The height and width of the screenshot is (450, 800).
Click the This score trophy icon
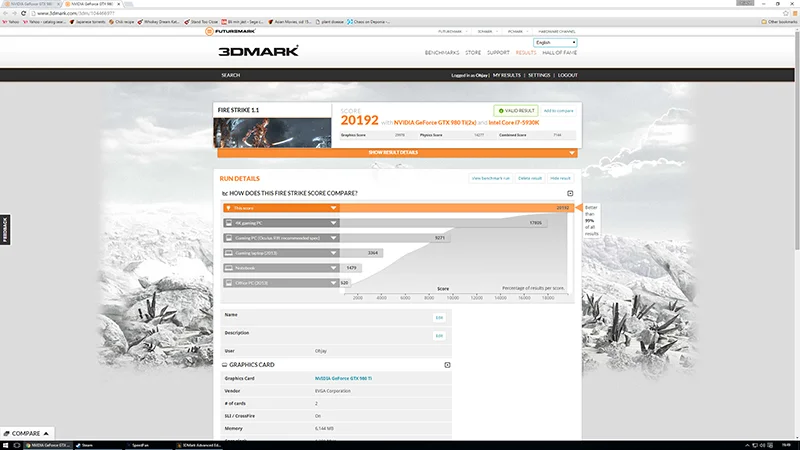pyautogui.click(x=228, y=208)
